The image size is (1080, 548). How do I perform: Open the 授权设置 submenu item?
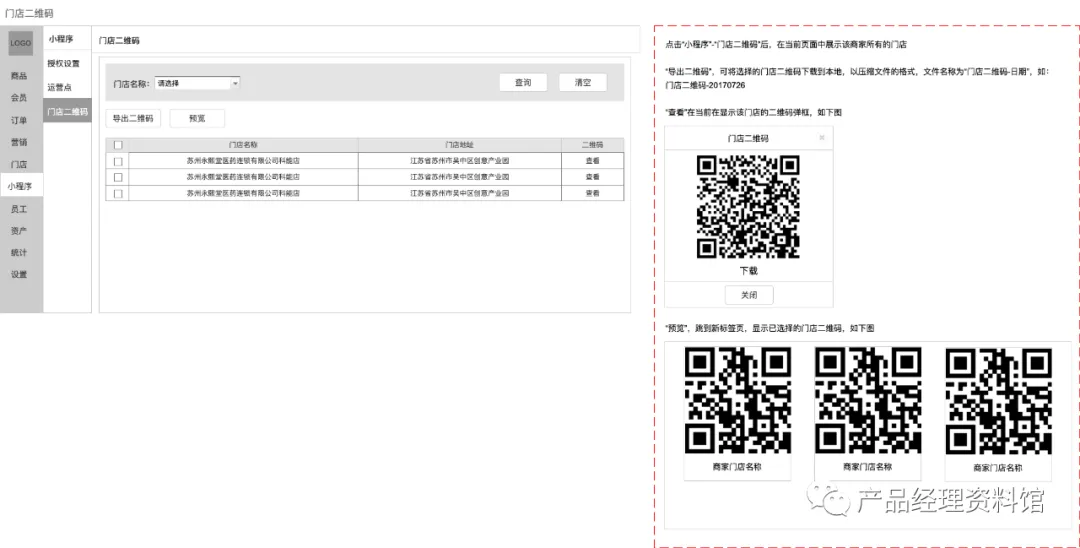(x=64, y=63)
